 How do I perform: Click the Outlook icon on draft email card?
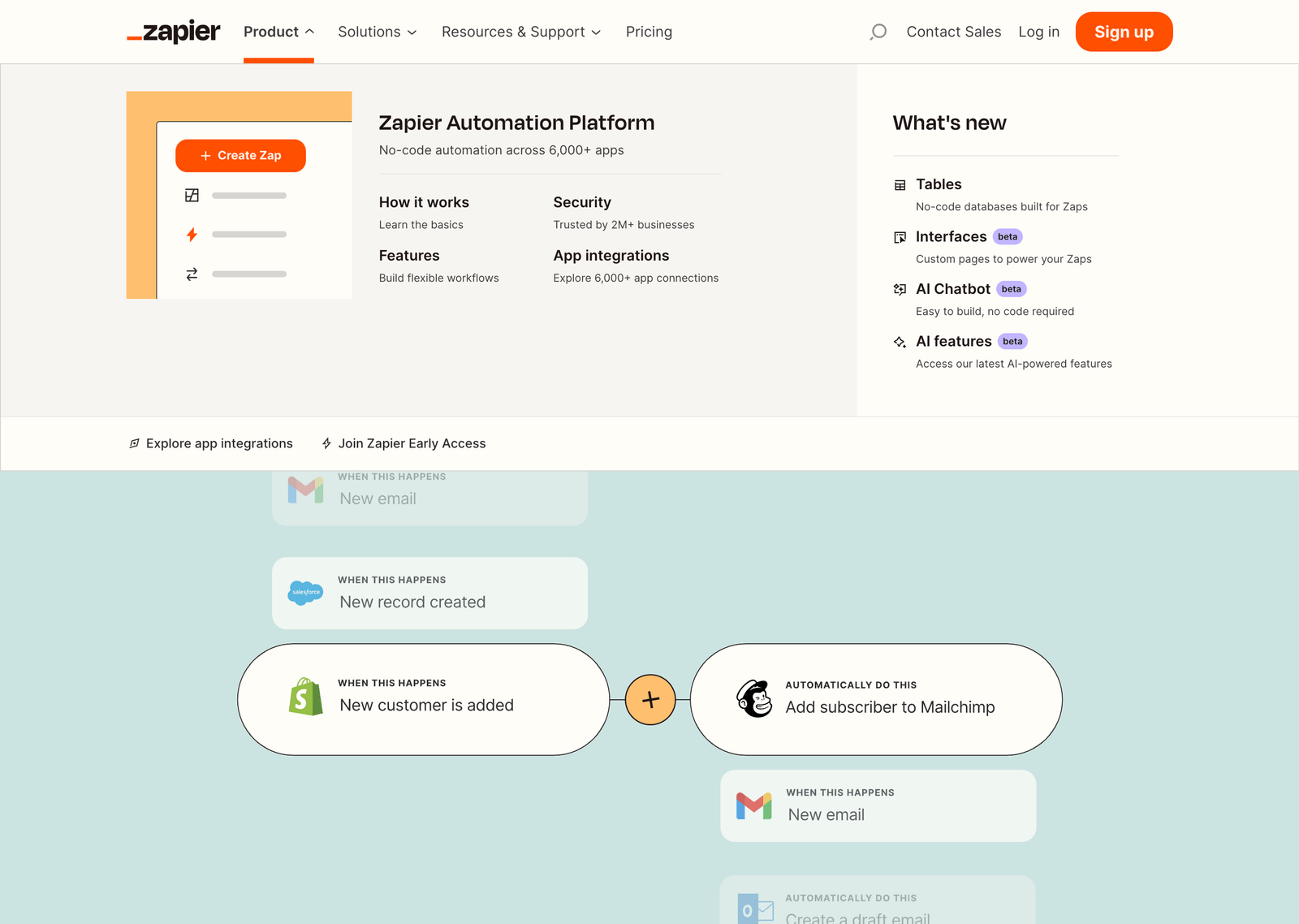(755, 909)
